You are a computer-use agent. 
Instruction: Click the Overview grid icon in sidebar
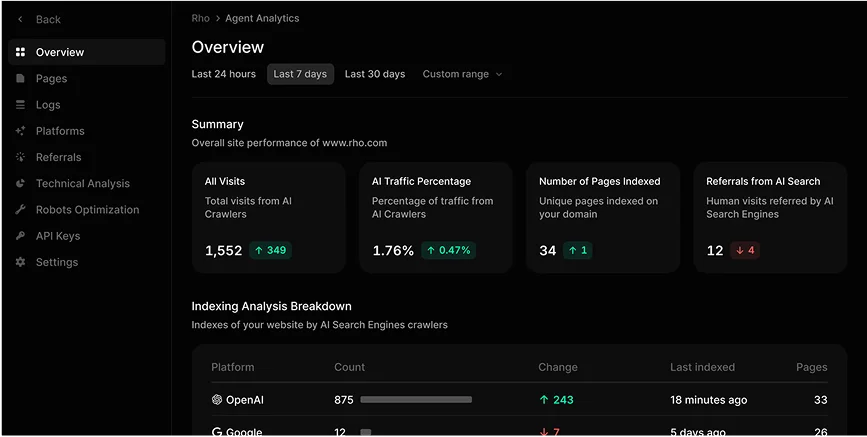[x=20, y=52]
